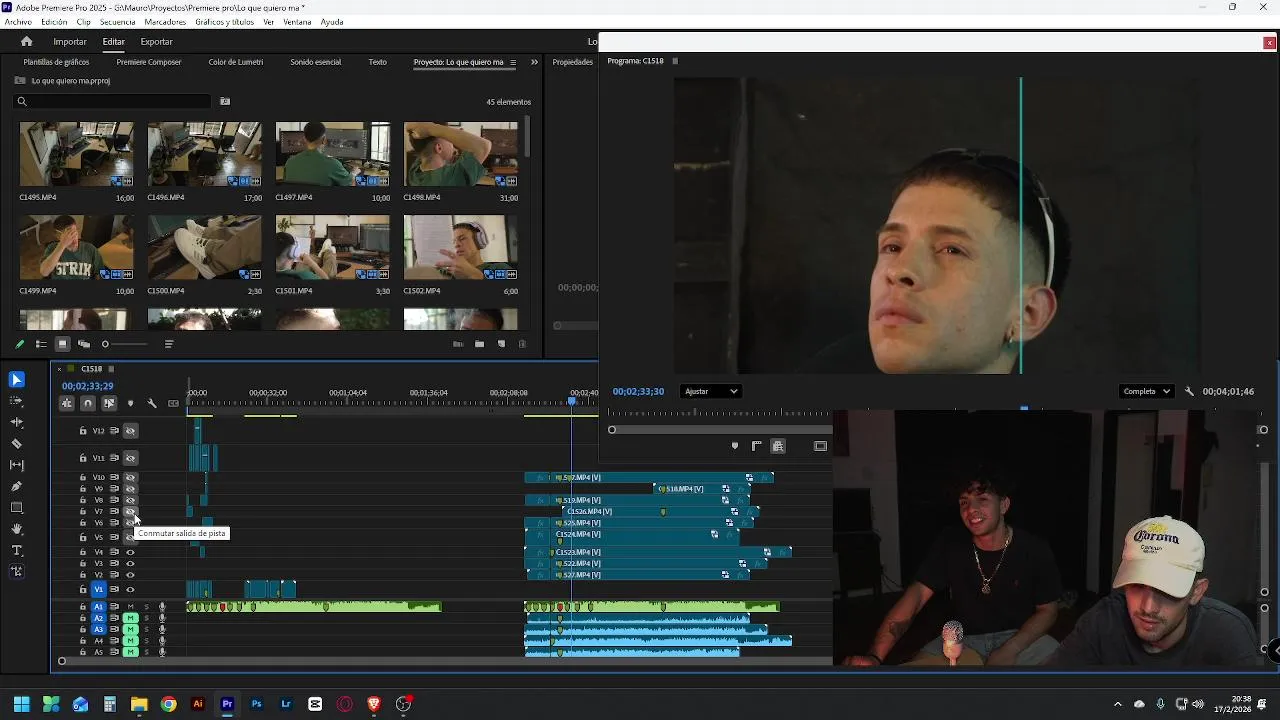The image size is (1280, 720).
Task: Switch to the Color de Lumetri tab
Action: point(236,62)
